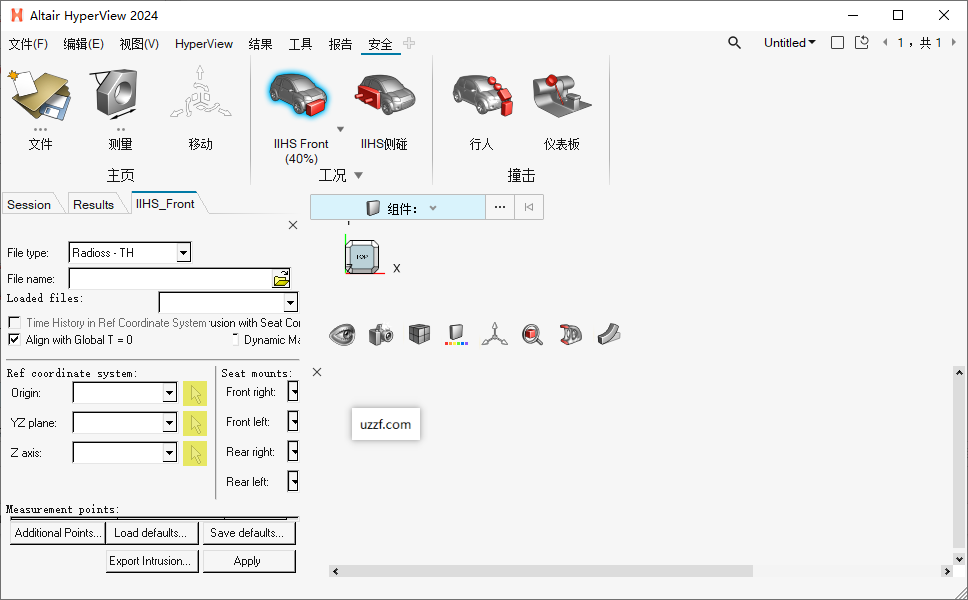The image size is (968, 600).
Task: Click the eye view icon in the viewport toolbar
Action: [x=342, y=334]
